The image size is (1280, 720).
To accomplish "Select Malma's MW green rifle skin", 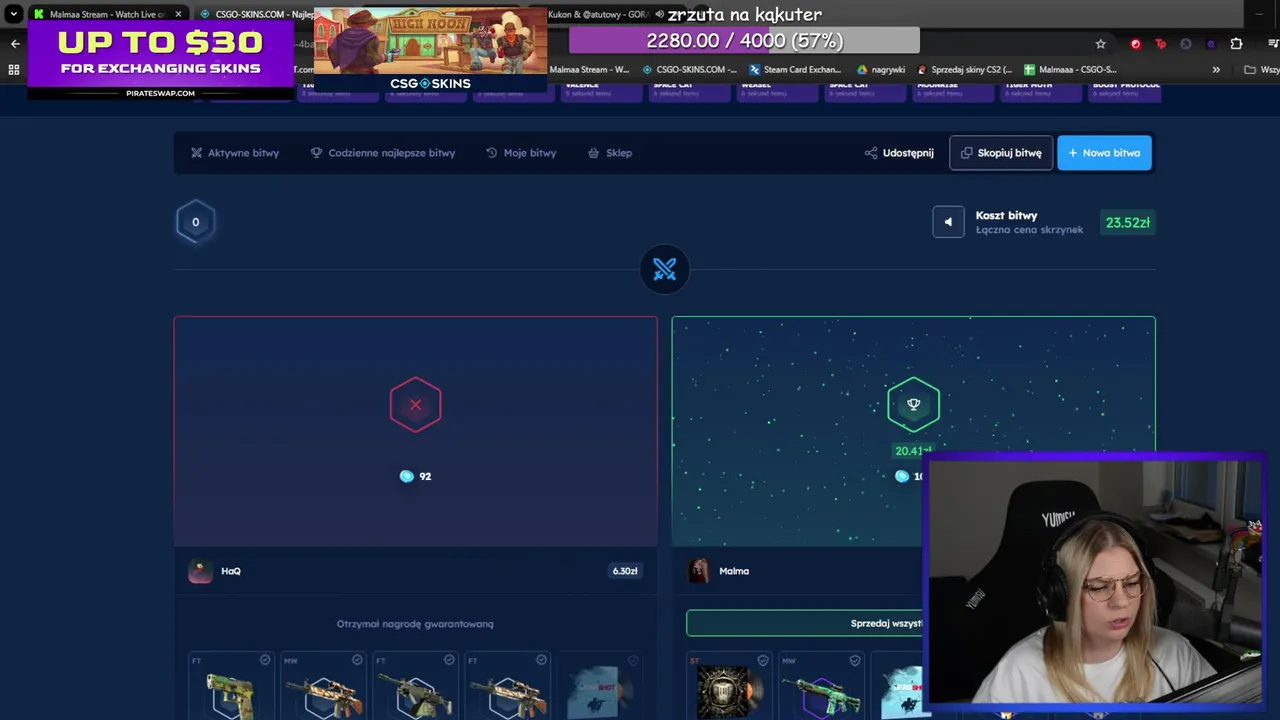I will pos(821,686).
